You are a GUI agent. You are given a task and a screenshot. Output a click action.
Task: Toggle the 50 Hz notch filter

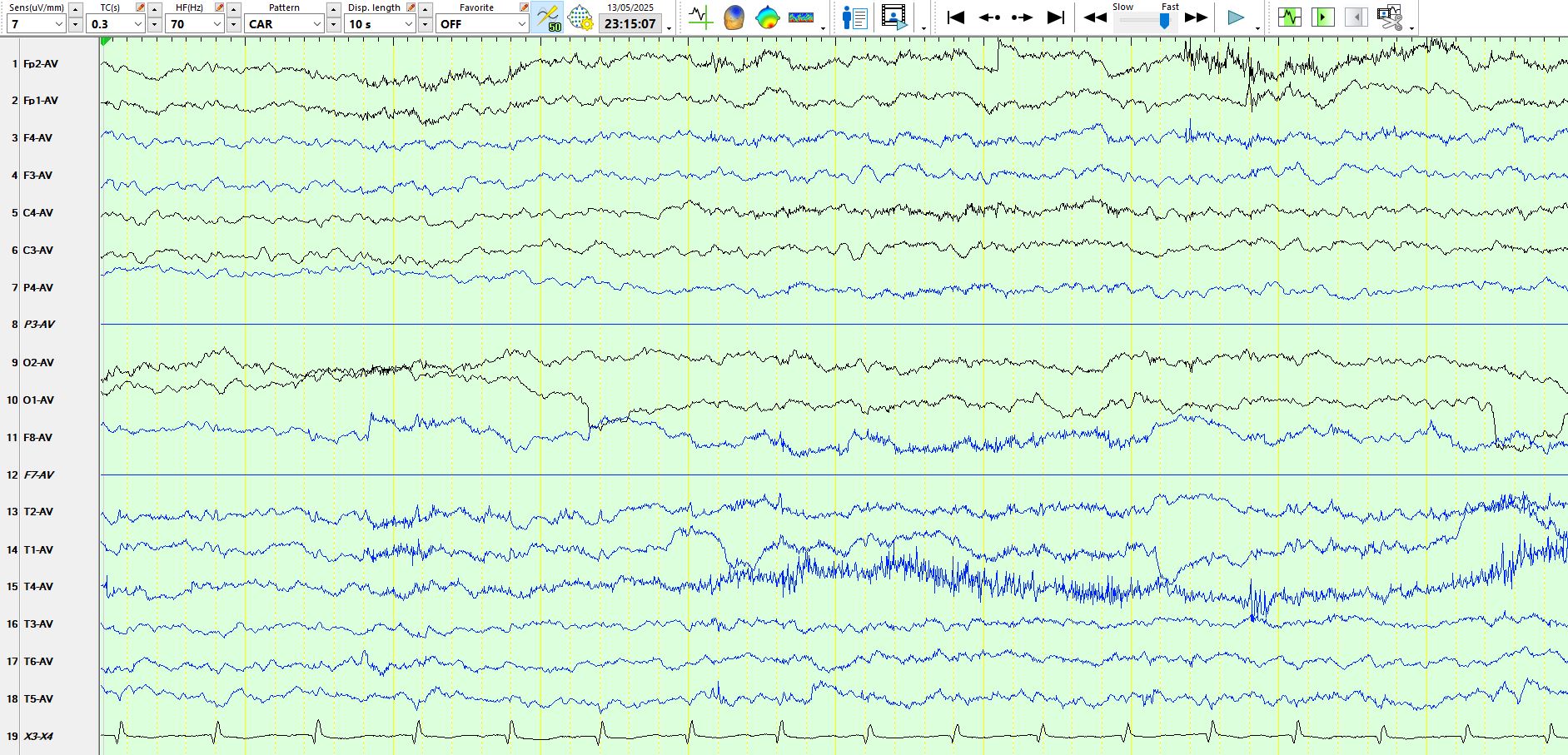point(548,17)
